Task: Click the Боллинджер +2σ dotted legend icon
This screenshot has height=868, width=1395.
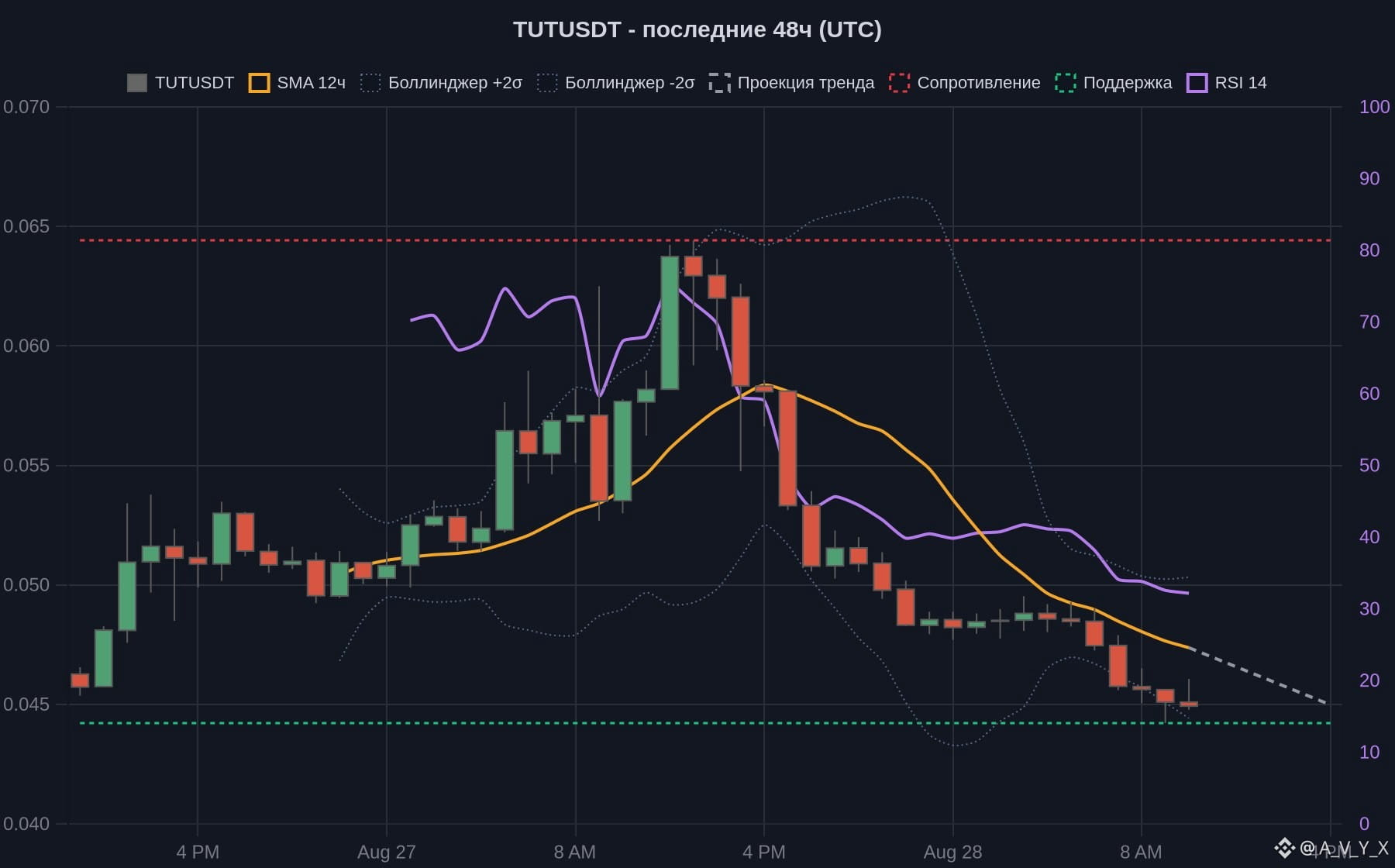Action: coord(370,83)
